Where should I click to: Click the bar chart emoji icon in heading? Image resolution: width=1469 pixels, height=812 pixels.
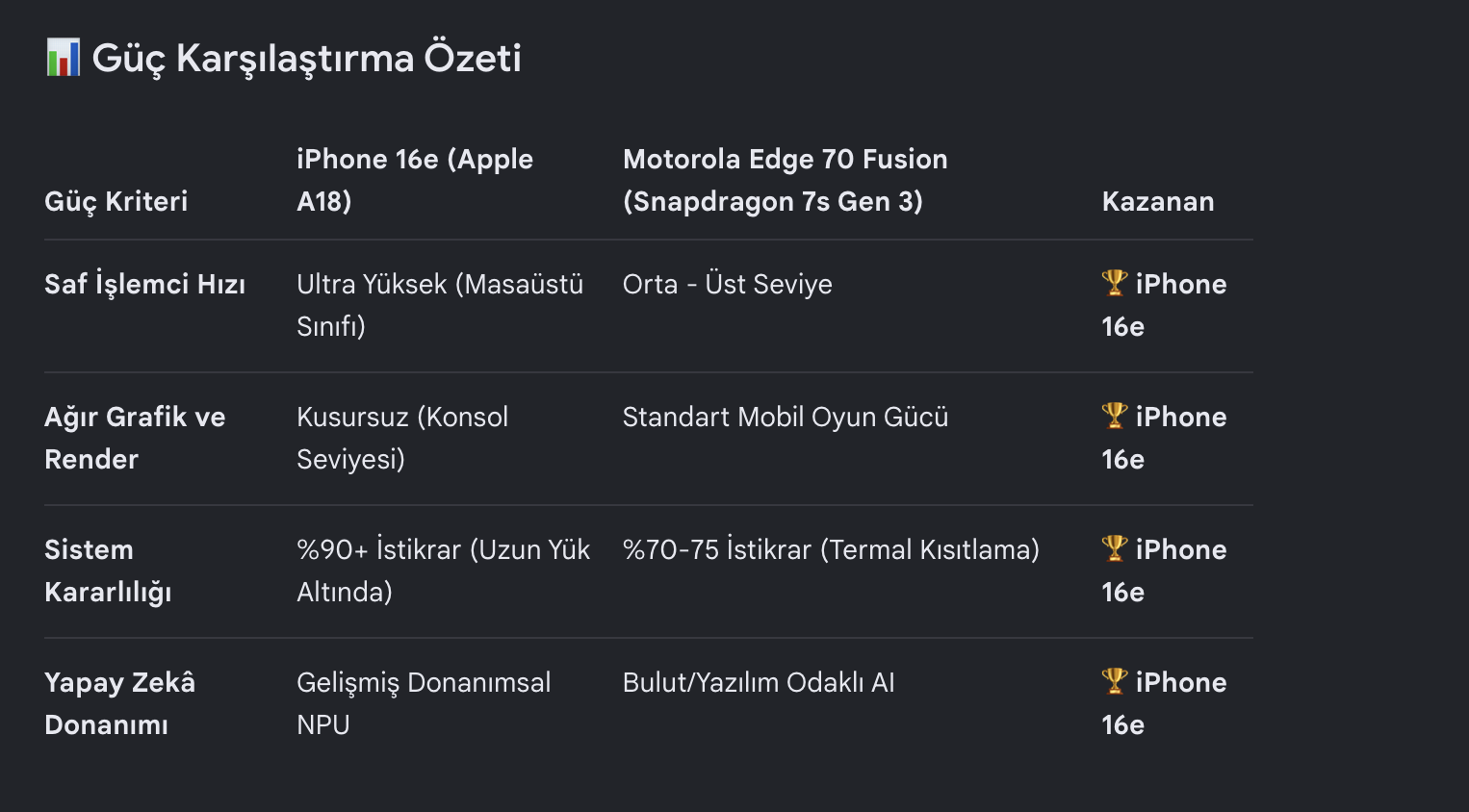coord(63,58)
